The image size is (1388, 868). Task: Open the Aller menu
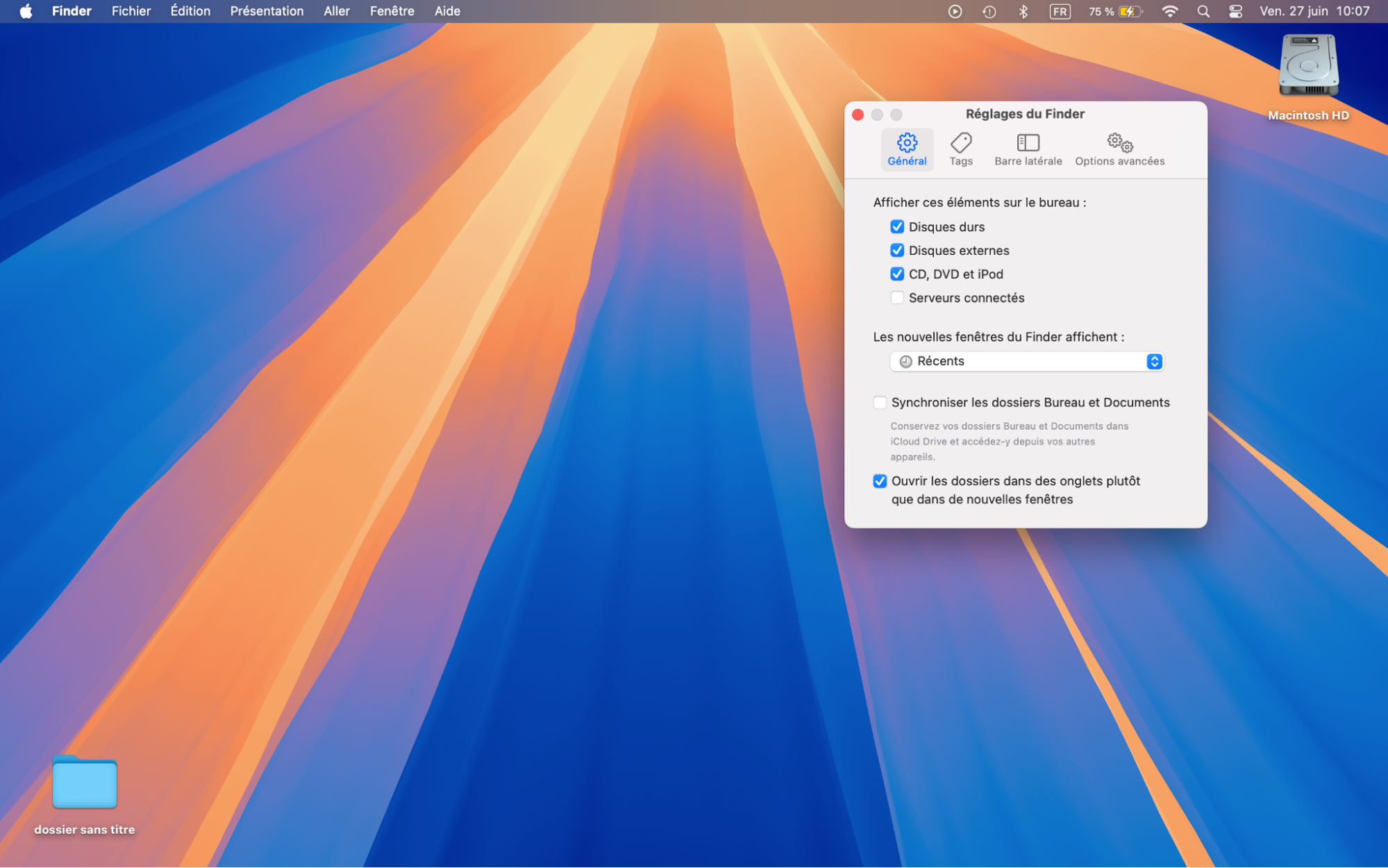(336, 11)
